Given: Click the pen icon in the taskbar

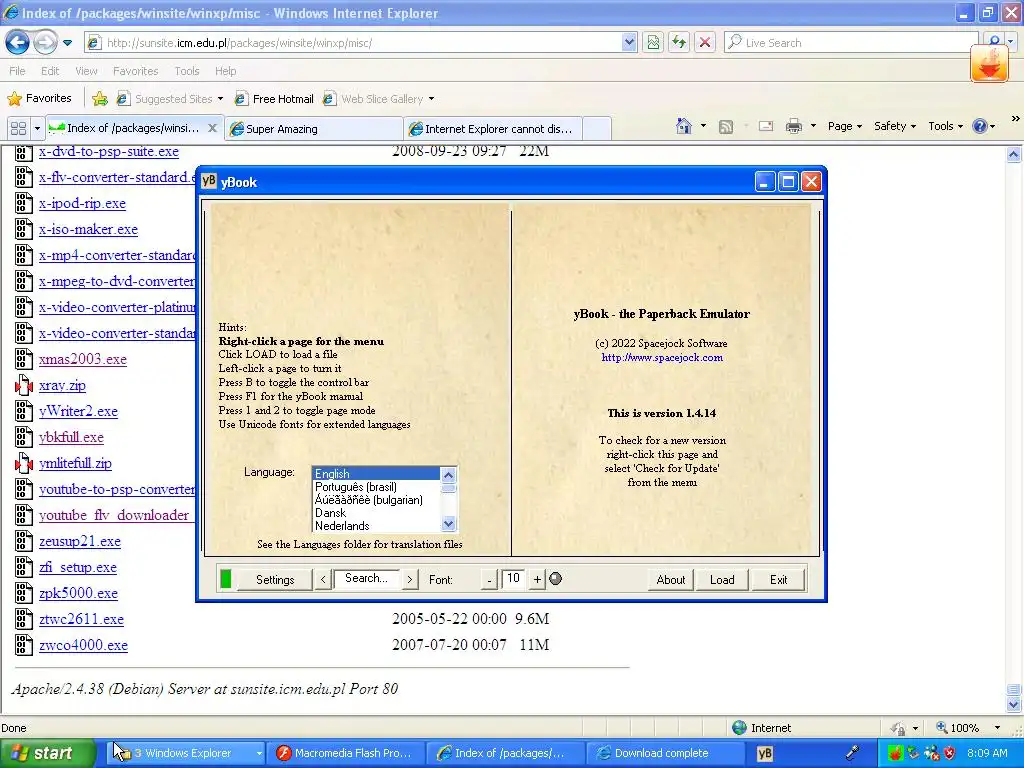Looking at the screenshot, I should click(853, 753).
